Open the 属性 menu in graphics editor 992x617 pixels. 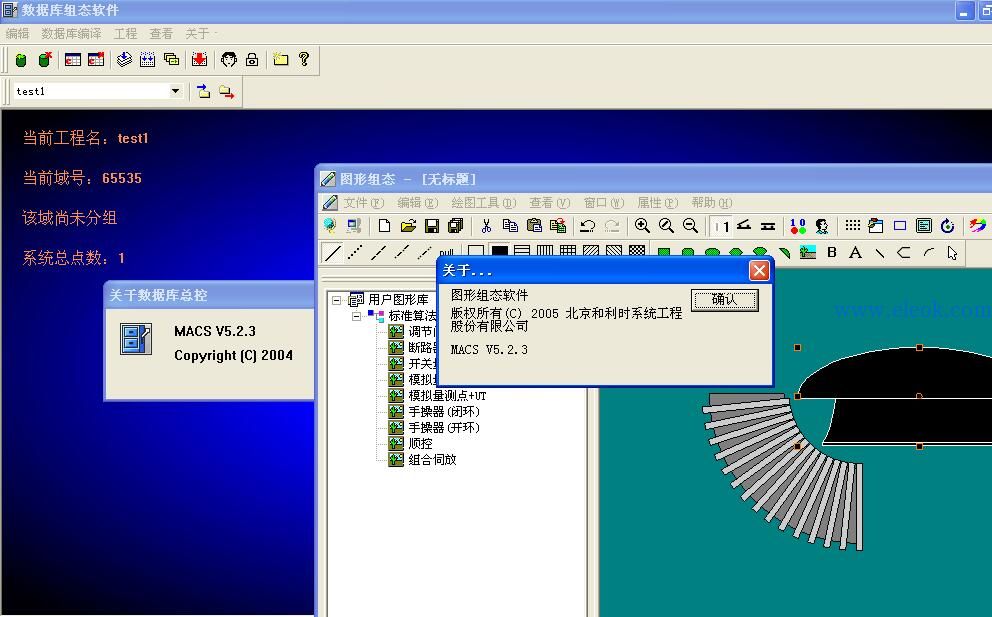(x=657, y=203)
